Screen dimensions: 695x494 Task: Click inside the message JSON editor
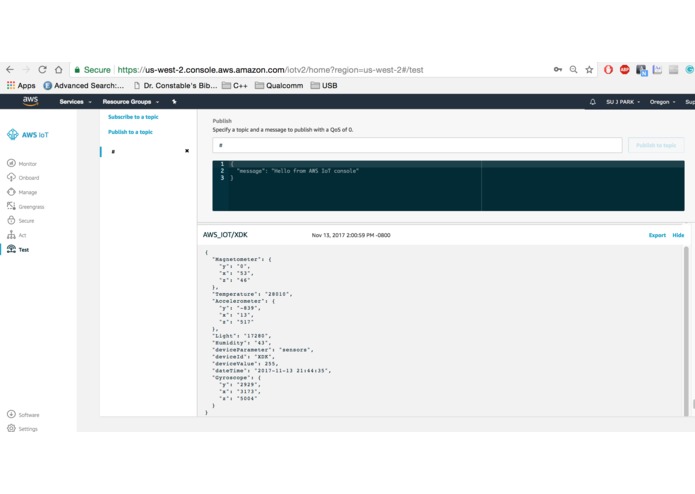point(448,186)
